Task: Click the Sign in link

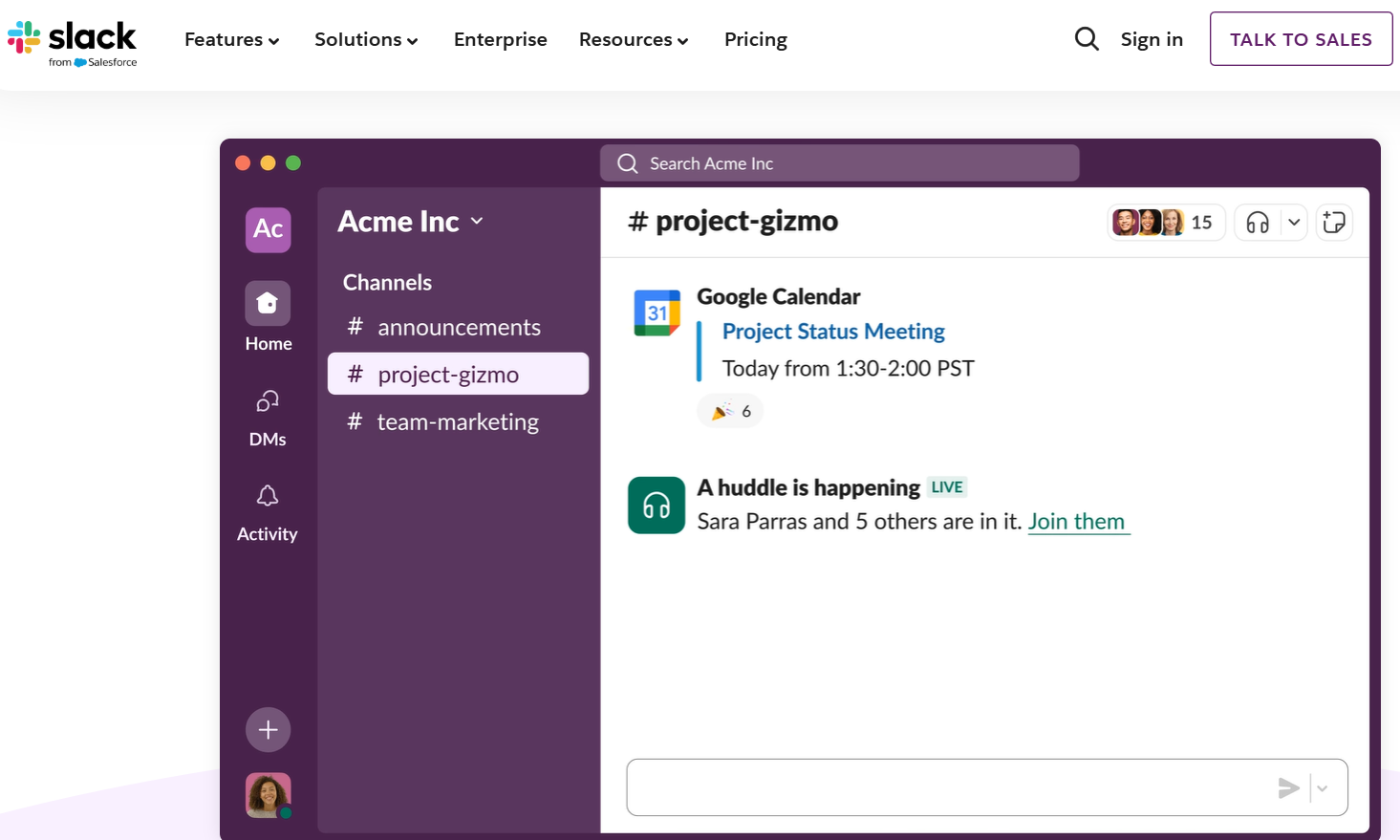Action: point(1152,39)
